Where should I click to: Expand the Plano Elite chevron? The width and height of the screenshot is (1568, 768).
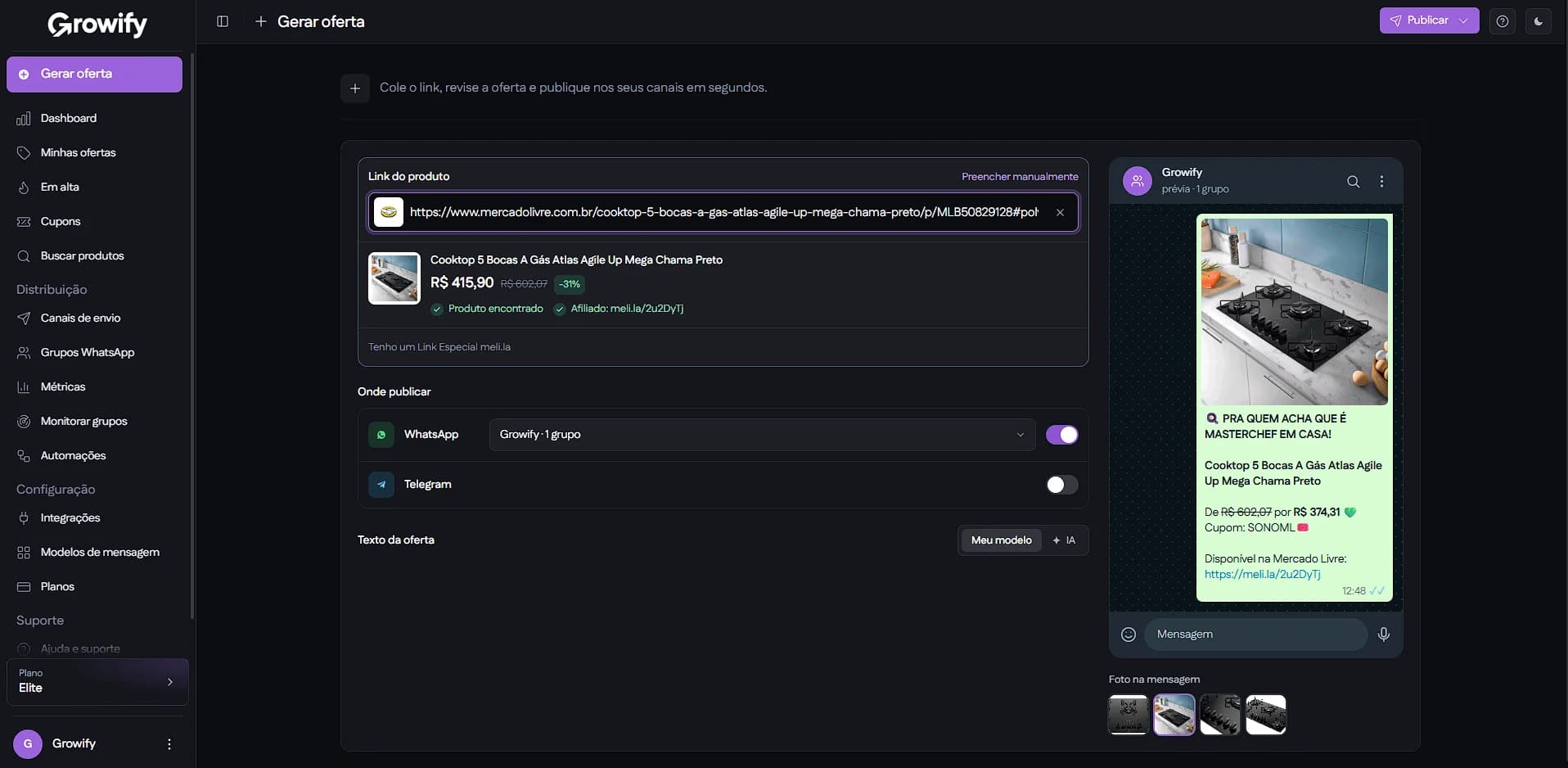pyautogui.click(x=170, y=682)
